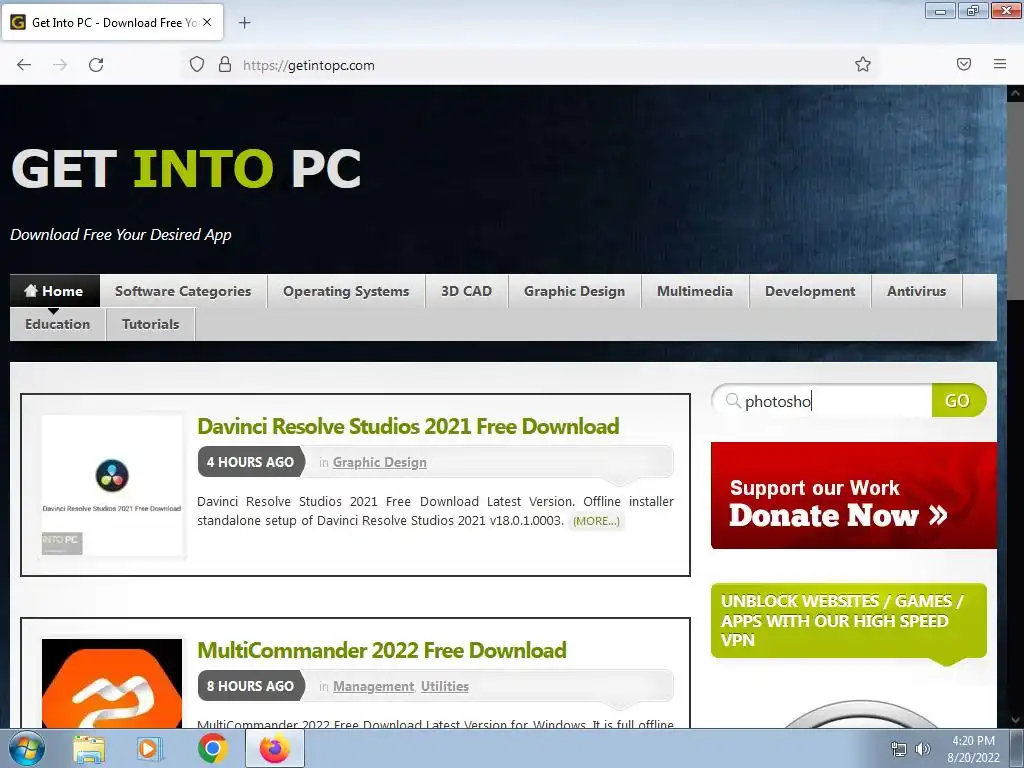Go to the Development category

pos(810,291)
